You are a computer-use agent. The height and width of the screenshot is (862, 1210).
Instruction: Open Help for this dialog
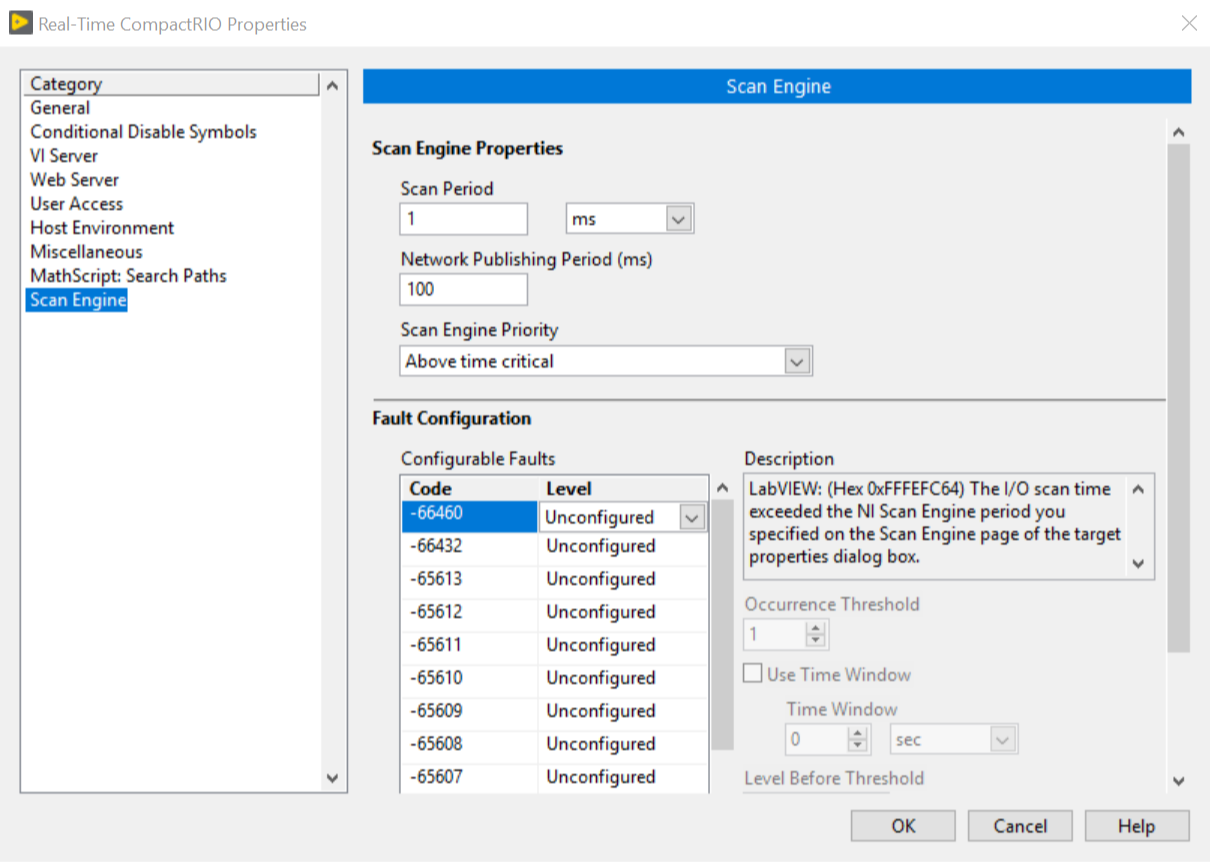click(x=1137, y=826)
